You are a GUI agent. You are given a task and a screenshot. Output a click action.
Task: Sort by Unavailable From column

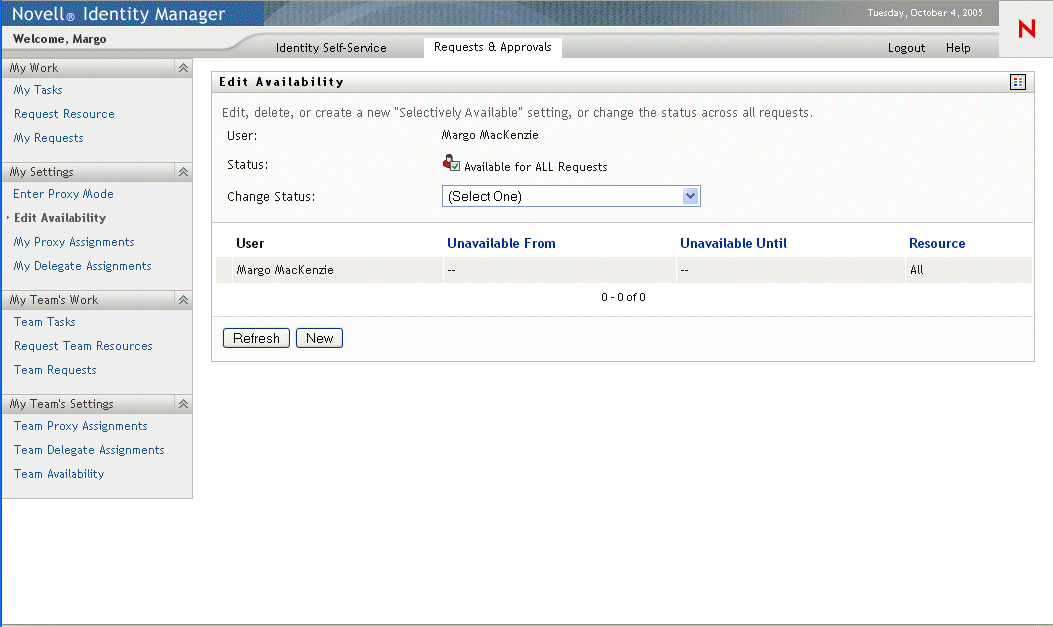(501, 244)
